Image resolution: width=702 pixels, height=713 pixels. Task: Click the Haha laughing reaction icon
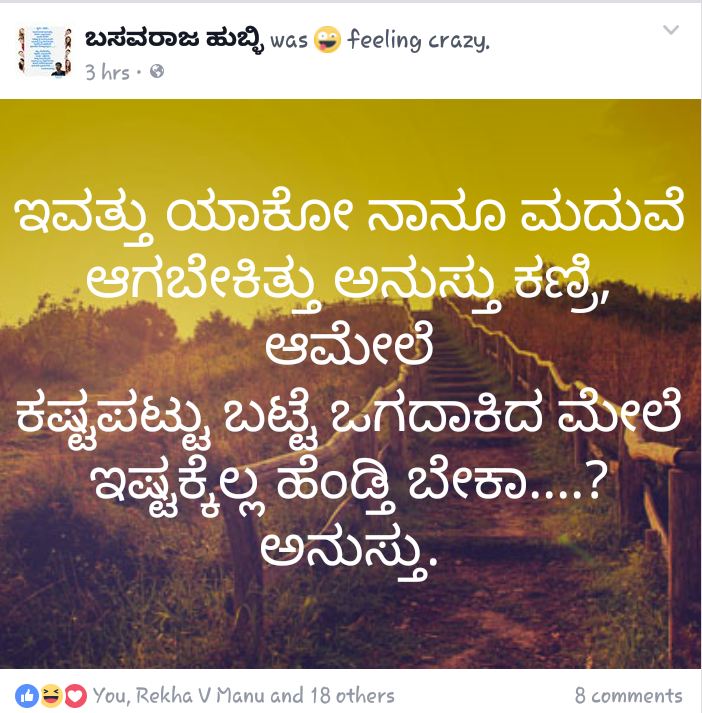(x=51, y=696)
